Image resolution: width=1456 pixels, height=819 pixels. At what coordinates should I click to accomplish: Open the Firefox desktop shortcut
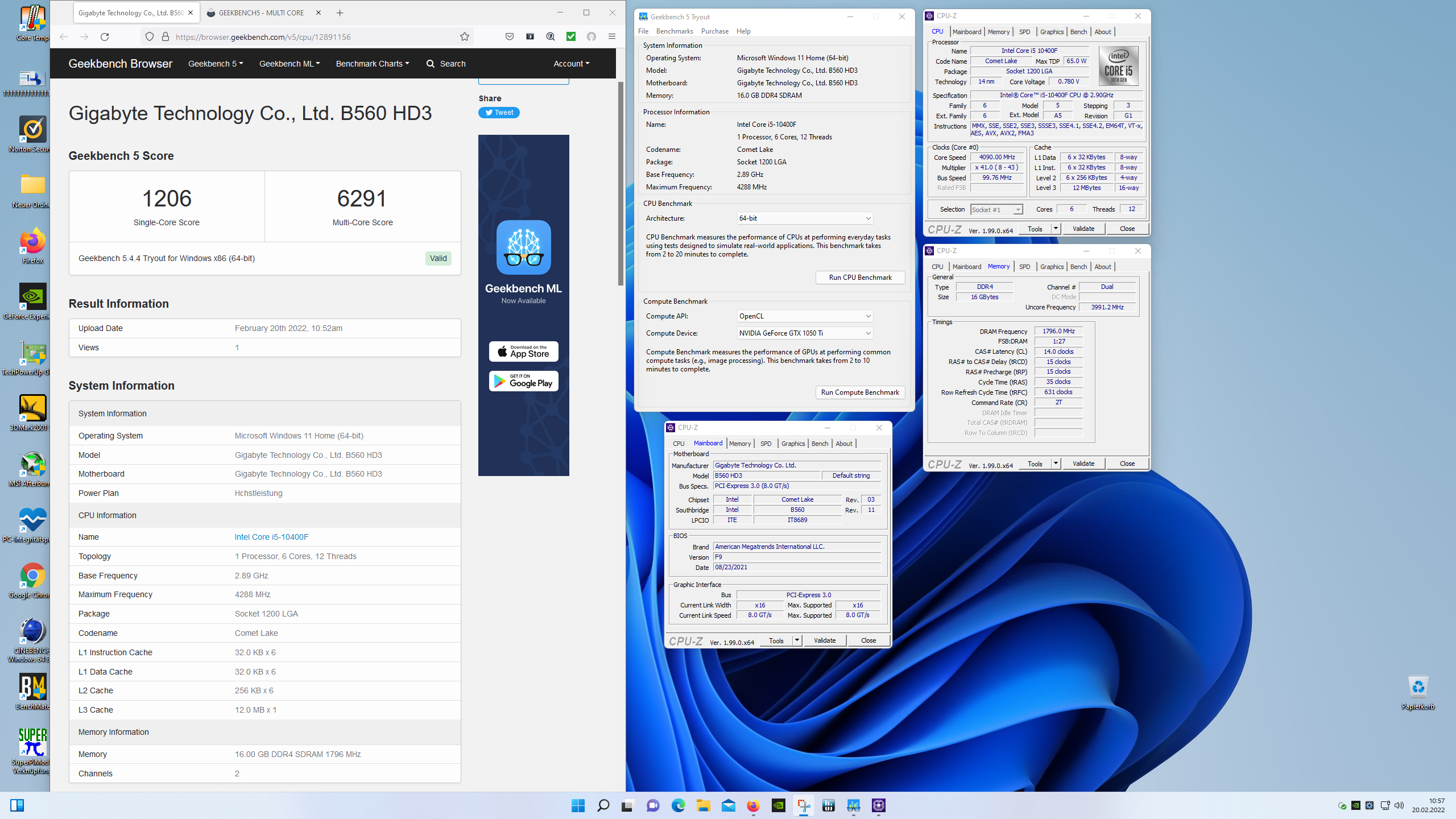click(32, 246)
